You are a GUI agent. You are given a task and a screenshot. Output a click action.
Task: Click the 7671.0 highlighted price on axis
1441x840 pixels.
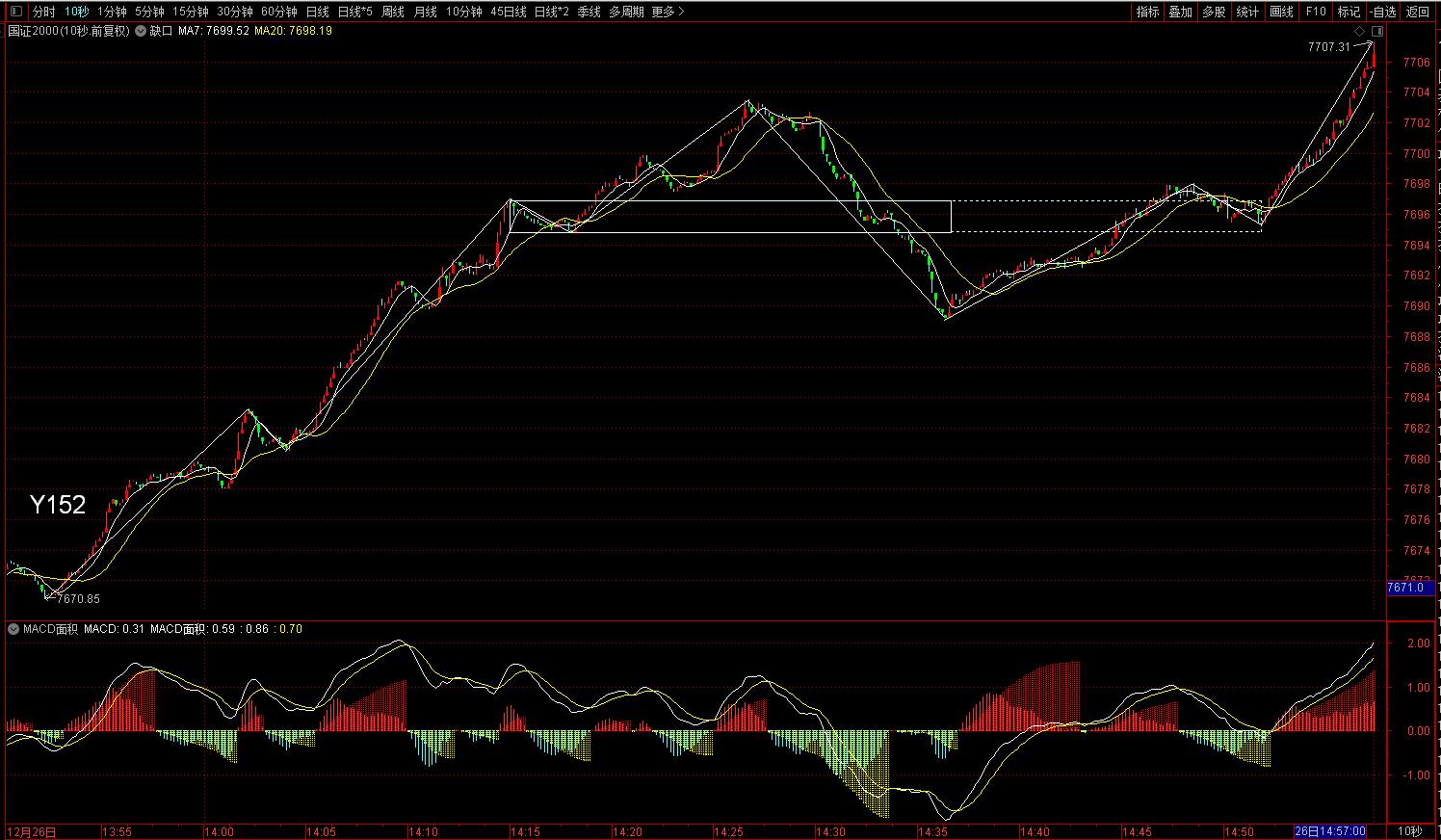(1410, 588)
